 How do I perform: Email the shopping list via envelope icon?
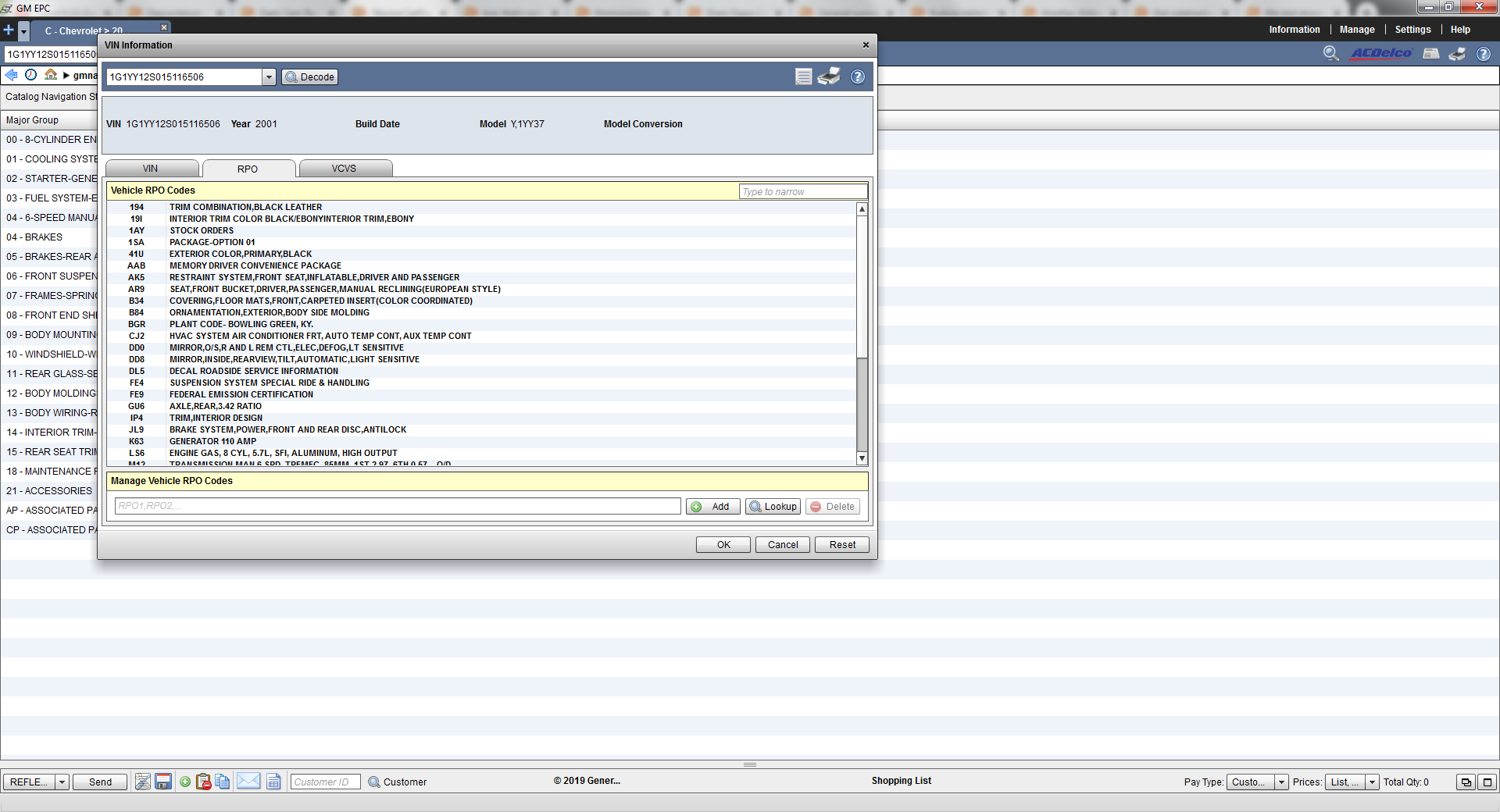(248, 781)
